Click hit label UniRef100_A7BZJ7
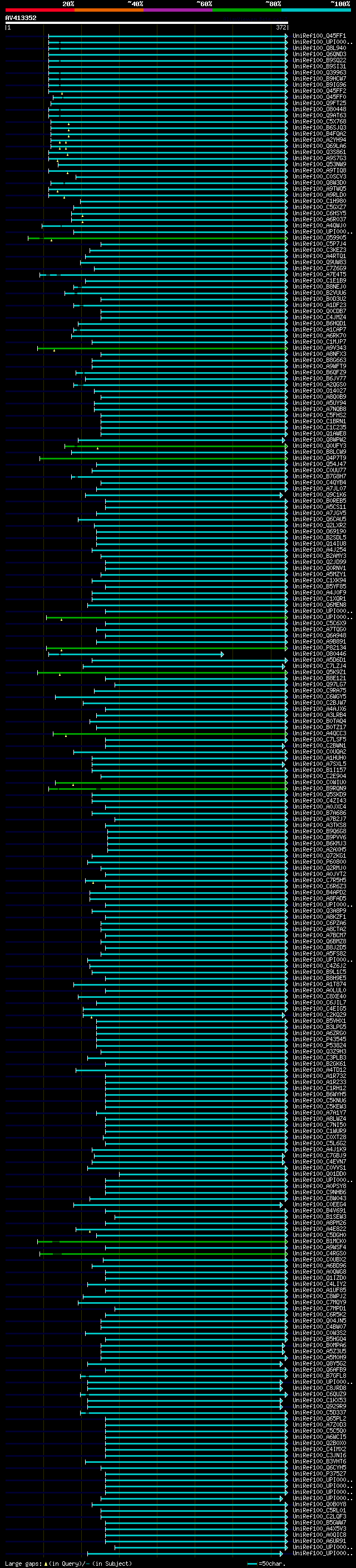The width and height of the screenshot is (356, 1568). 319,819
